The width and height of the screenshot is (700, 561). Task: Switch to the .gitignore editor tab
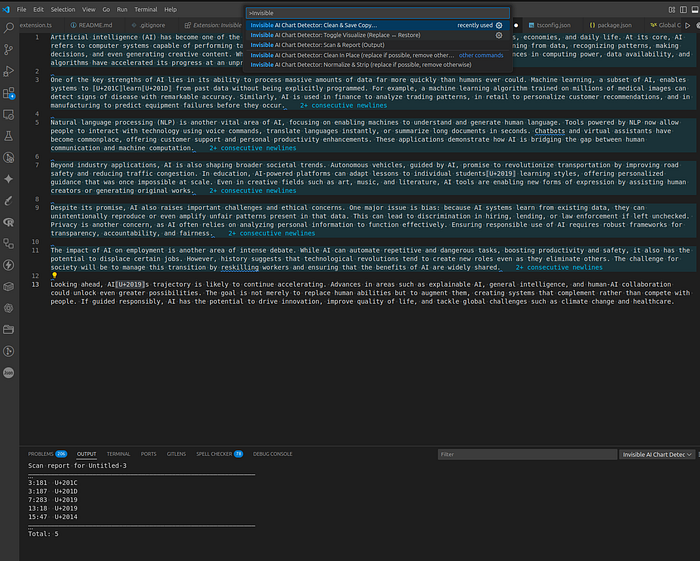tap(149, 25)
